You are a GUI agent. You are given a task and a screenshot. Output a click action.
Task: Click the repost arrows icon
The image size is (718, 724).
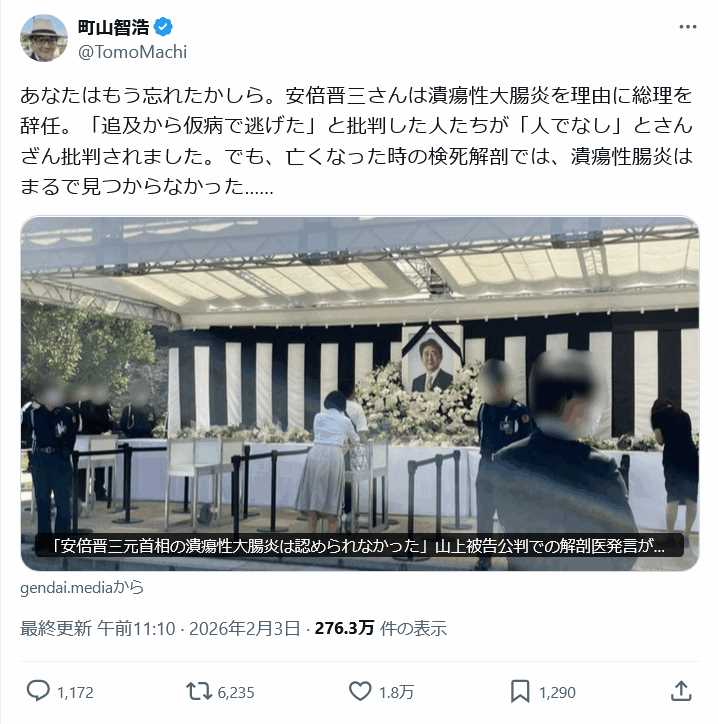(199, 692)
